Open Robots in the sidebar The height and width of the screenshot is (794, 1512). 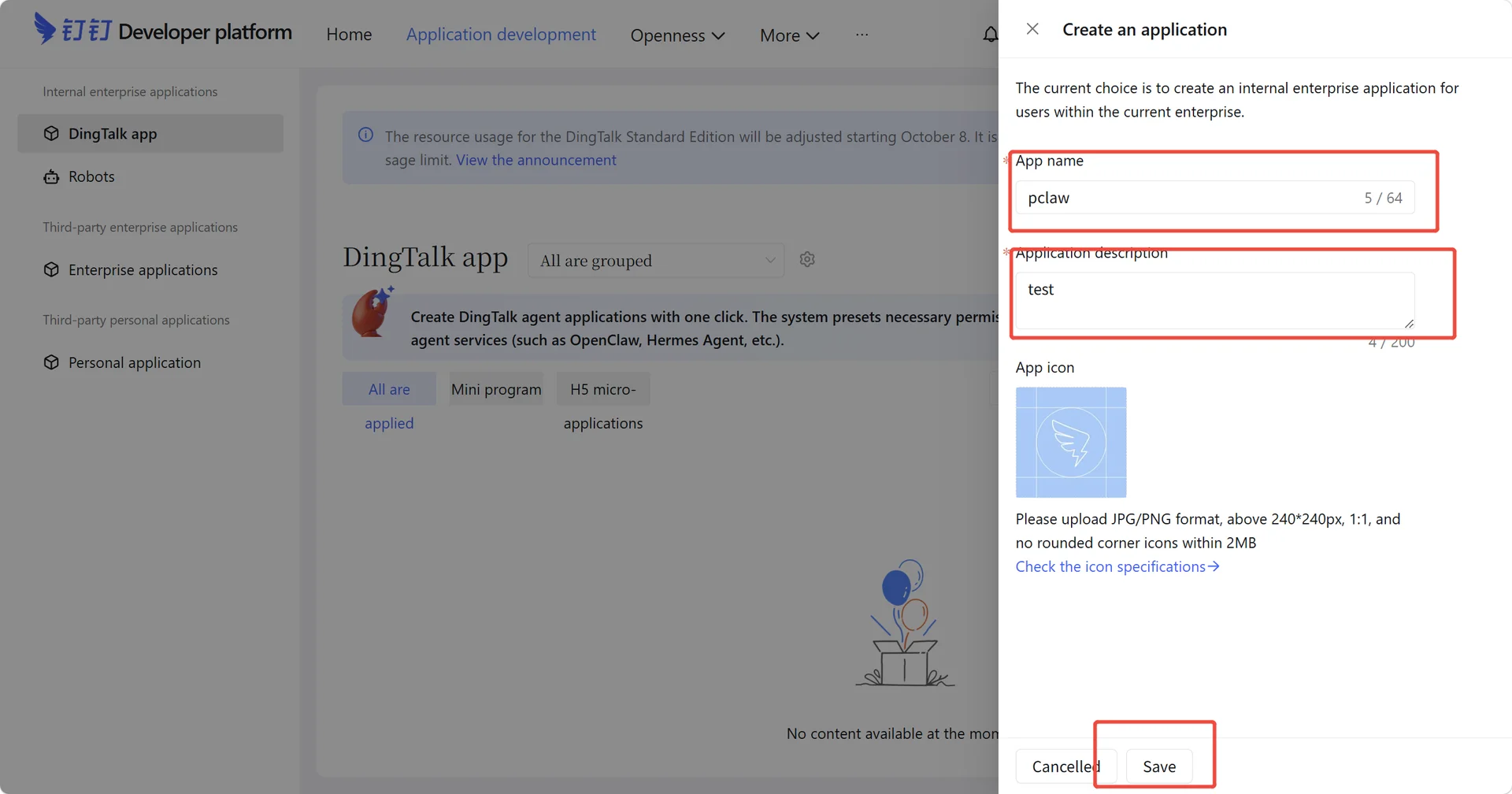[150, 176]
